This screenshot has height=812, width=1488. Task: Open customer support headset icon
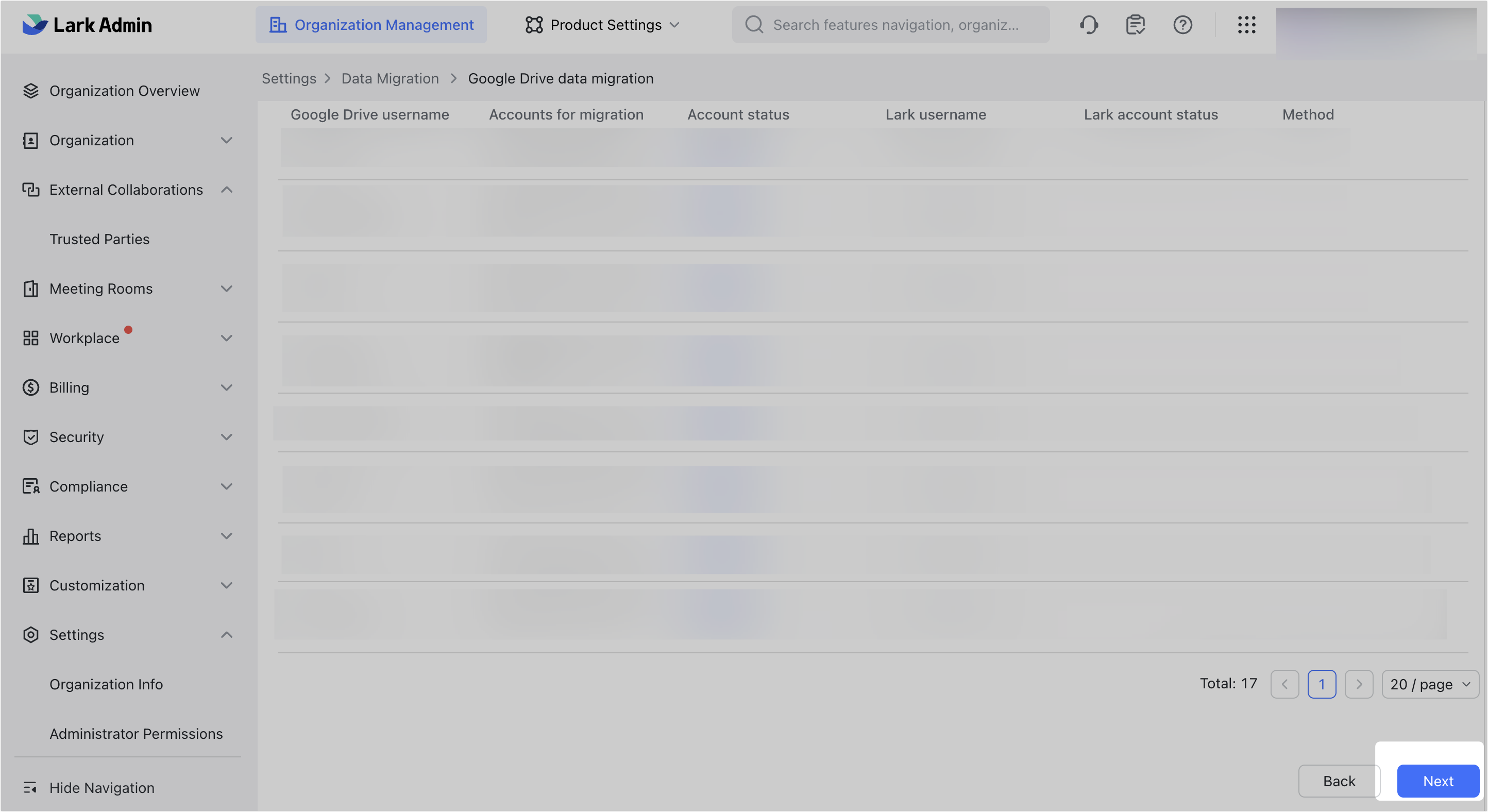1089,25
